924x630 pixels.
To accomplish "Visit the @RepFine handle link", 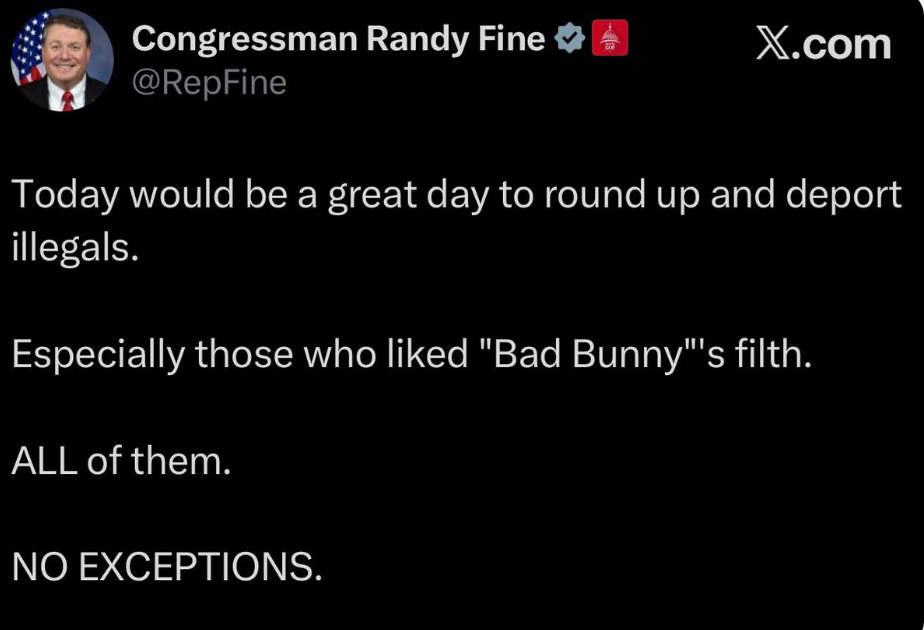I will 209,83.
